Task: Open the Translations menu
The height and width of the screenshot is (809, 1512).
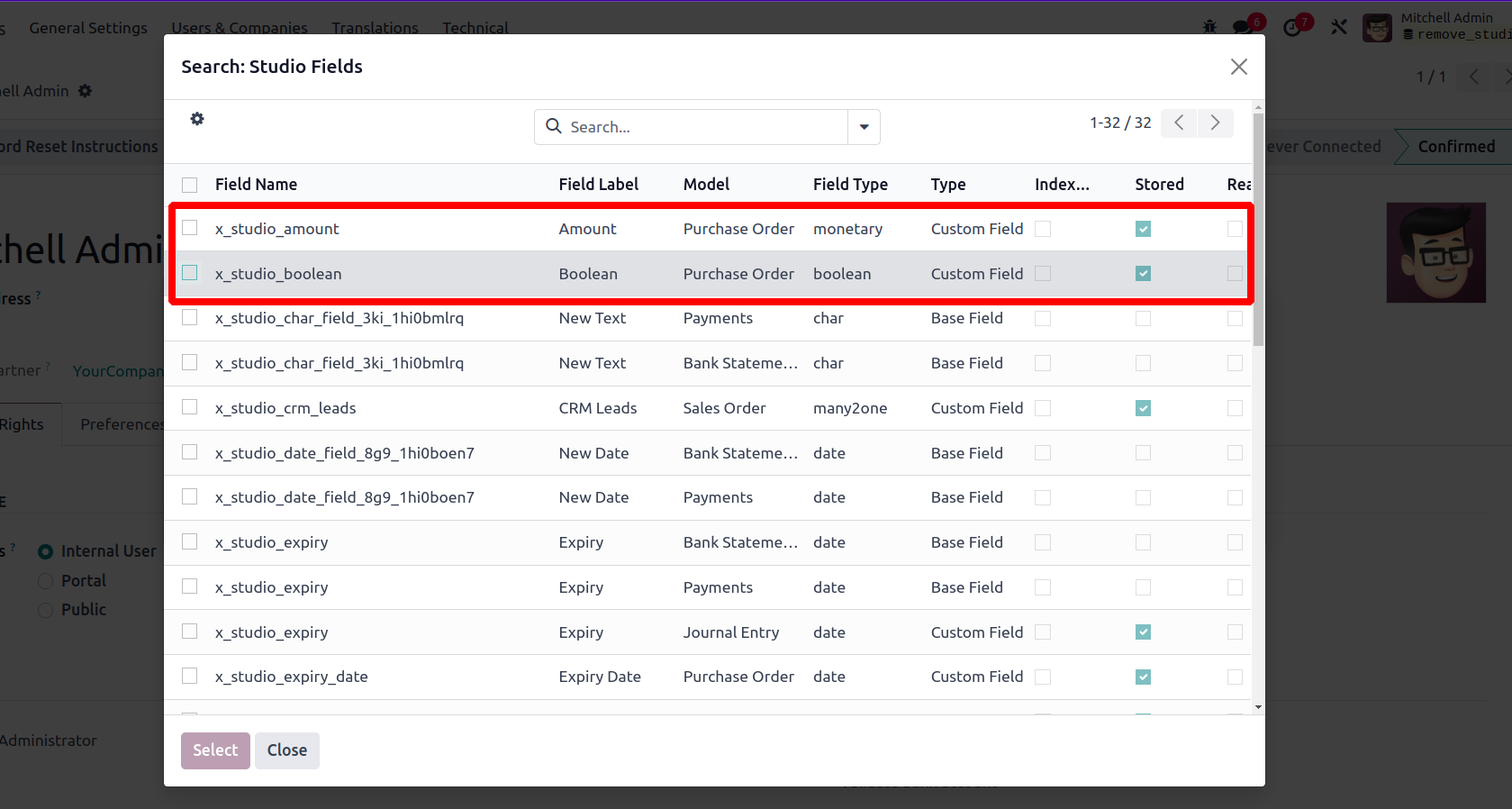Action: click(x=375, y=28)
